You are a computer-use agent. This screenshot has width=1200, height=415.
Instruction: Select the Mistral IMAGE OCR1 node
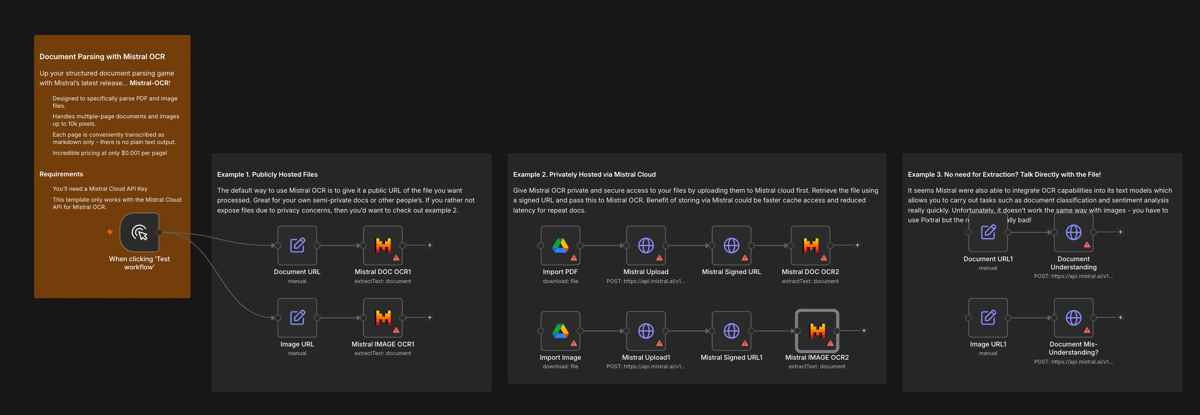click(x=383, y=317)
